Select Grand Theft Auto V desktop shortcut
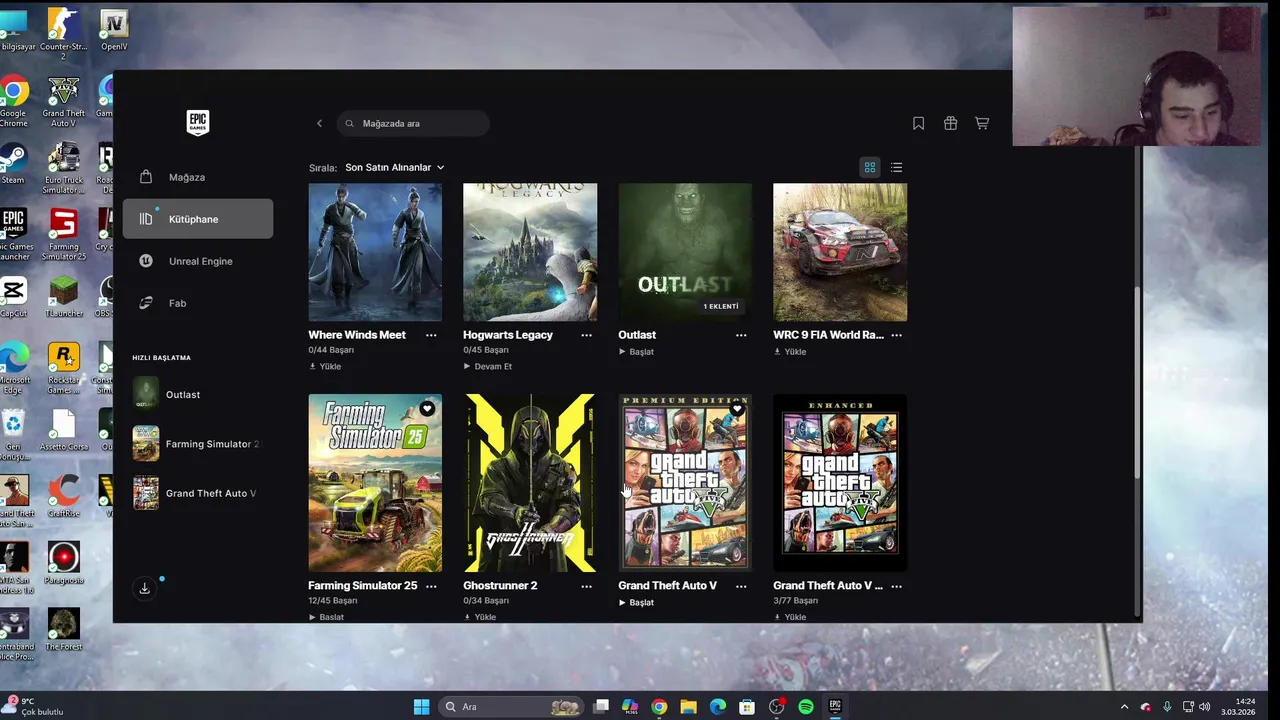The image size is (1280, 720). (64, 103)
